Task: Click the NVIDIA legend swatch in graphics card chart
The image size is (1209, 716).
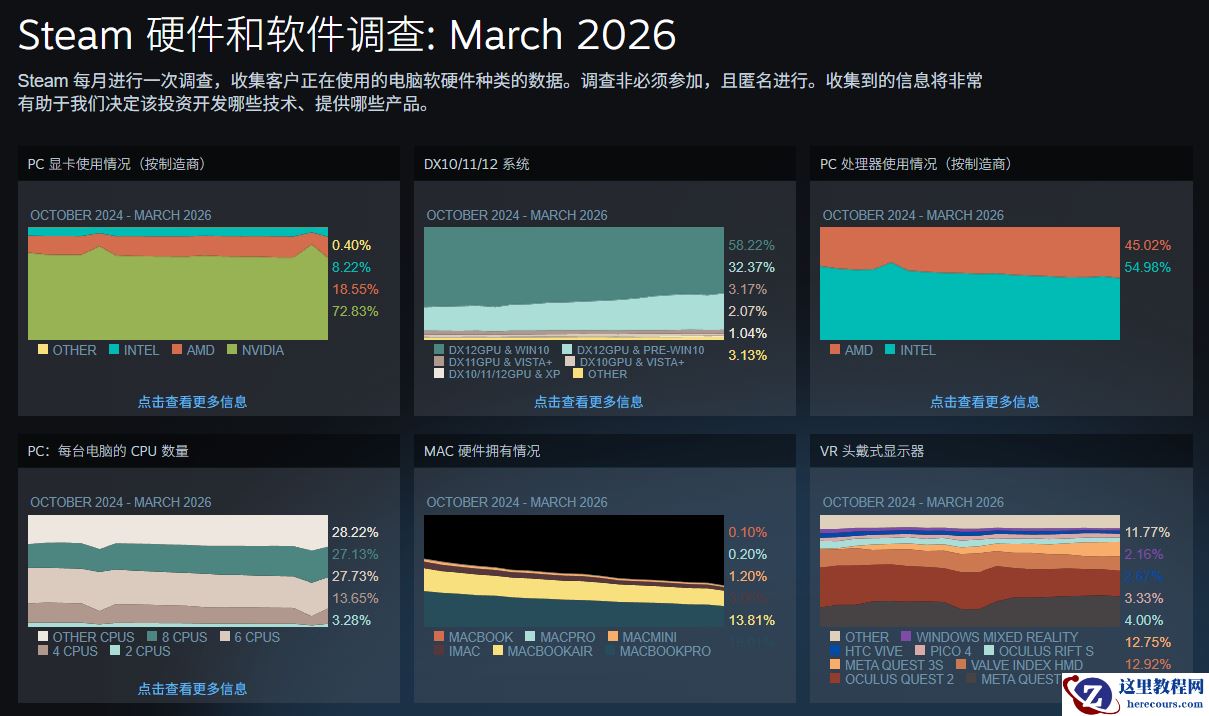Action: pos(233,350)
